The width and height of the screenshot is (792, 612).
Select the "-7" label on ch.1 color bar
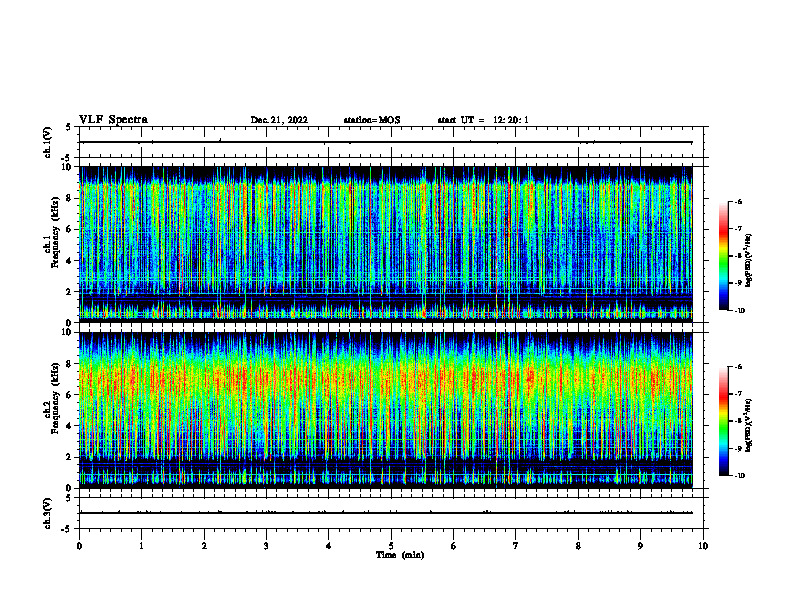tap(738, 229)
